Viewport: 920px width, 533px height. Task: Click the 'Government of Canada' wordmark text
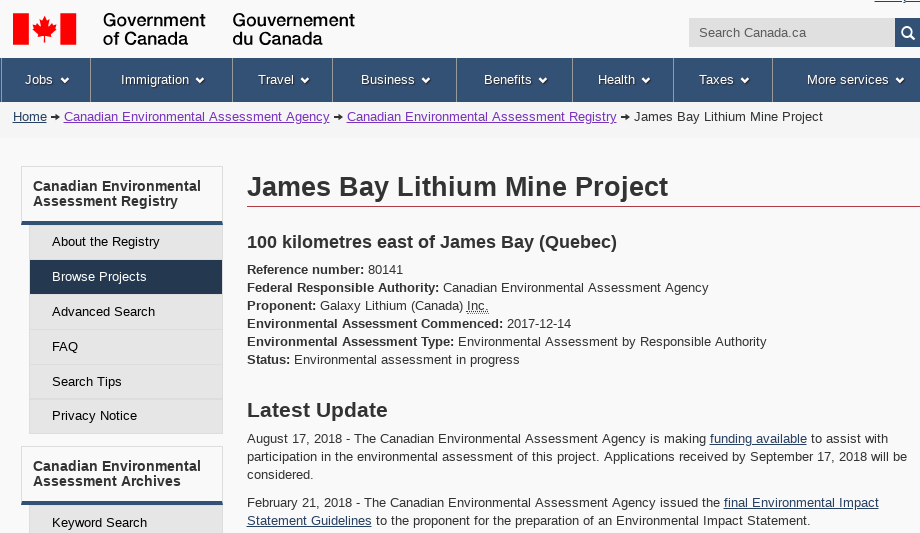coord(154,29)
